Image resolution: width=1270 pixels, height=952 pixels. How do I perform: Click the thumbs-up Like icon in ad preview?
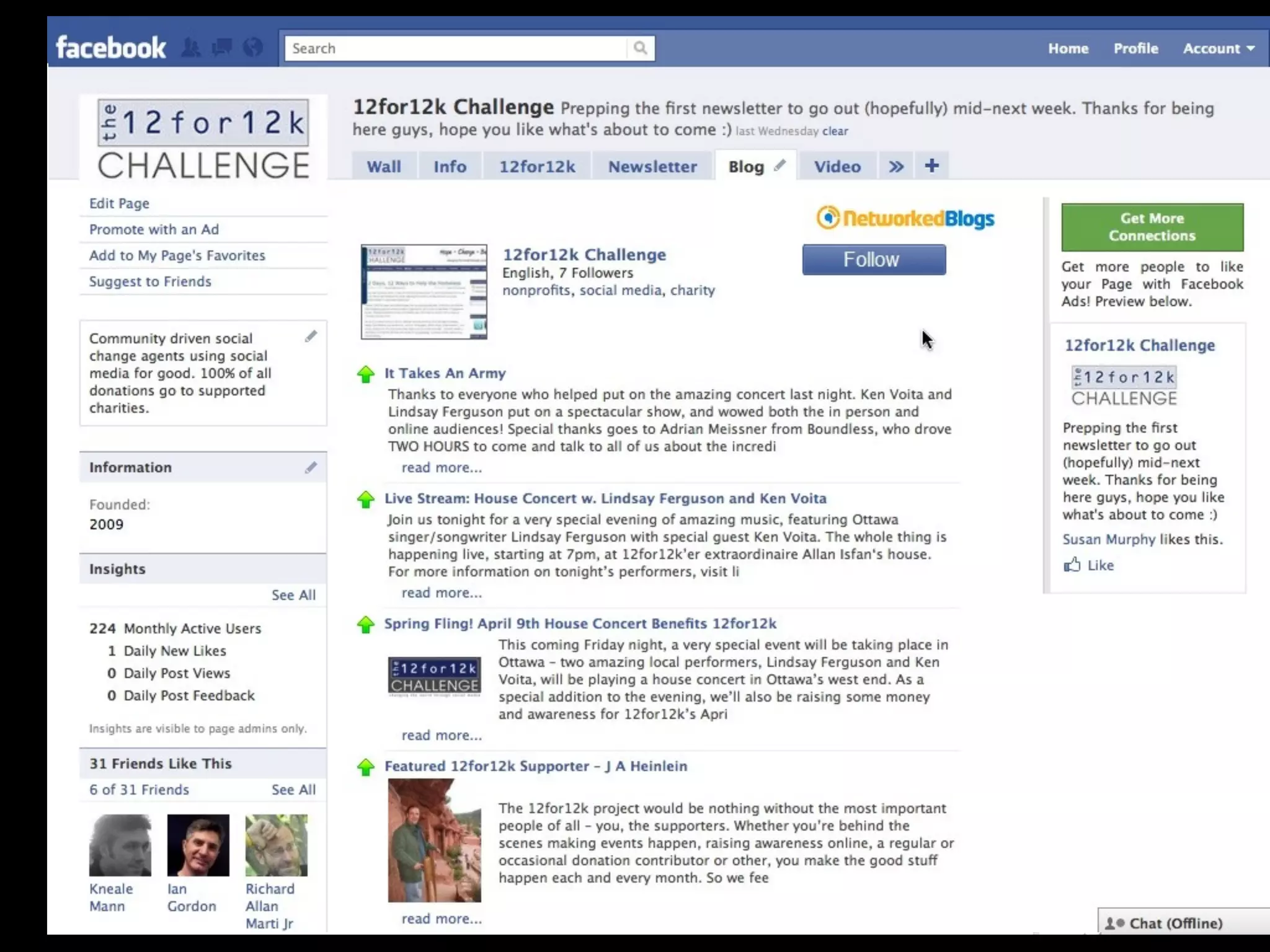click(x=1072, y=565)
